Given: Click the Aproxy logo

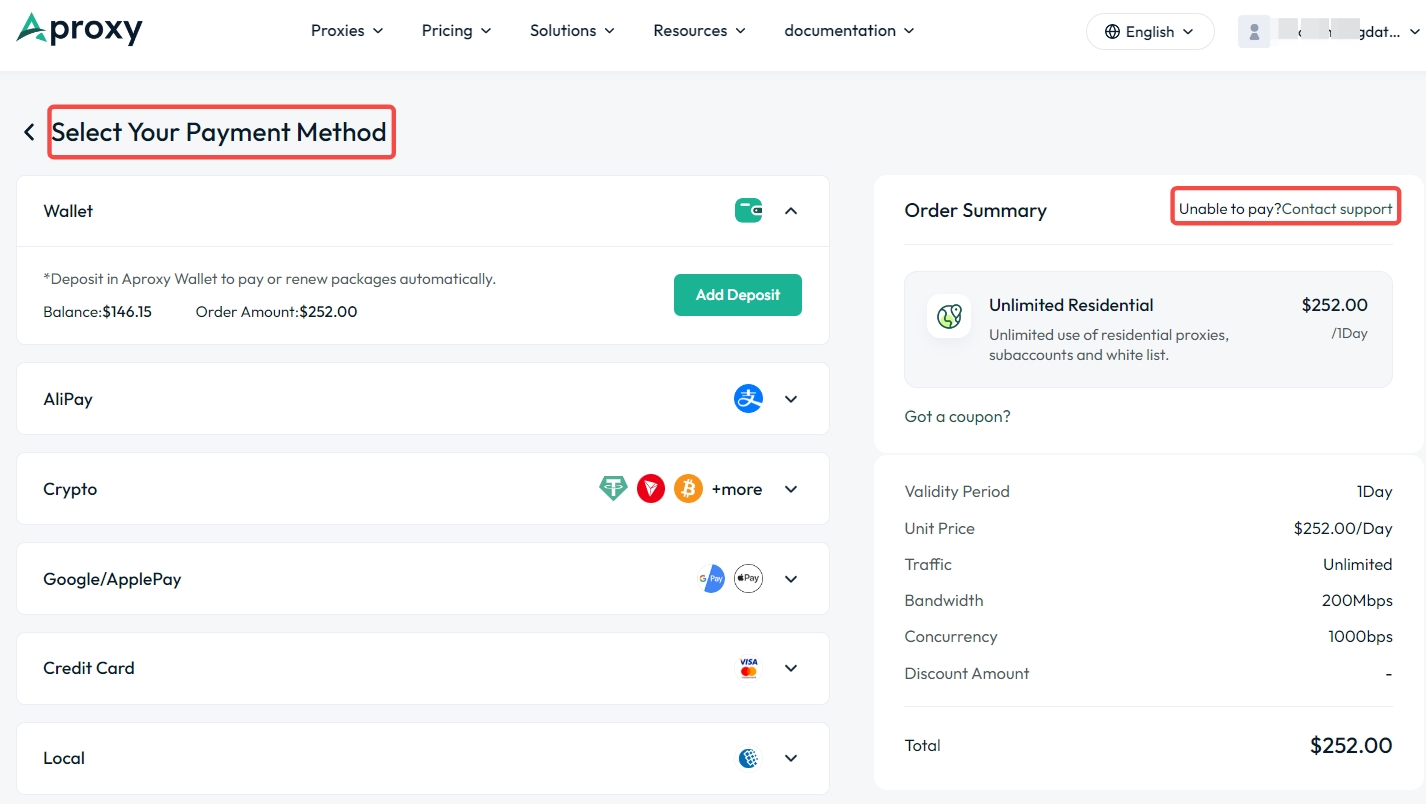Looking at the screenshot, I should point(80,30).
